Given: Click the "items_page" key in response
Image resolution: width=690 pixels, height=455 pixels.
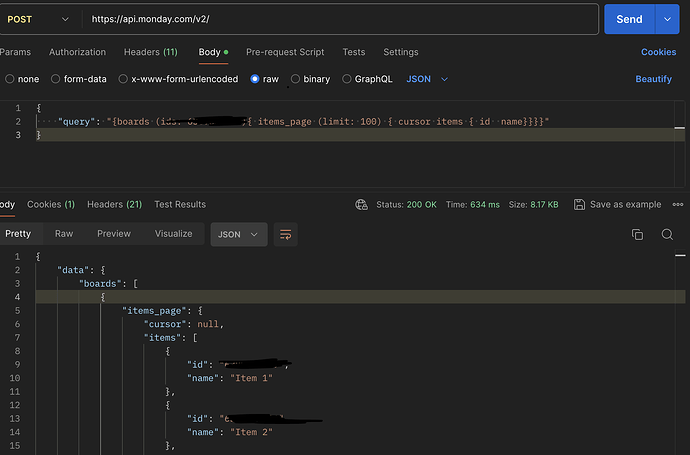Looking at the screenshot, I should pyautogui.click(x=154, y=311).
